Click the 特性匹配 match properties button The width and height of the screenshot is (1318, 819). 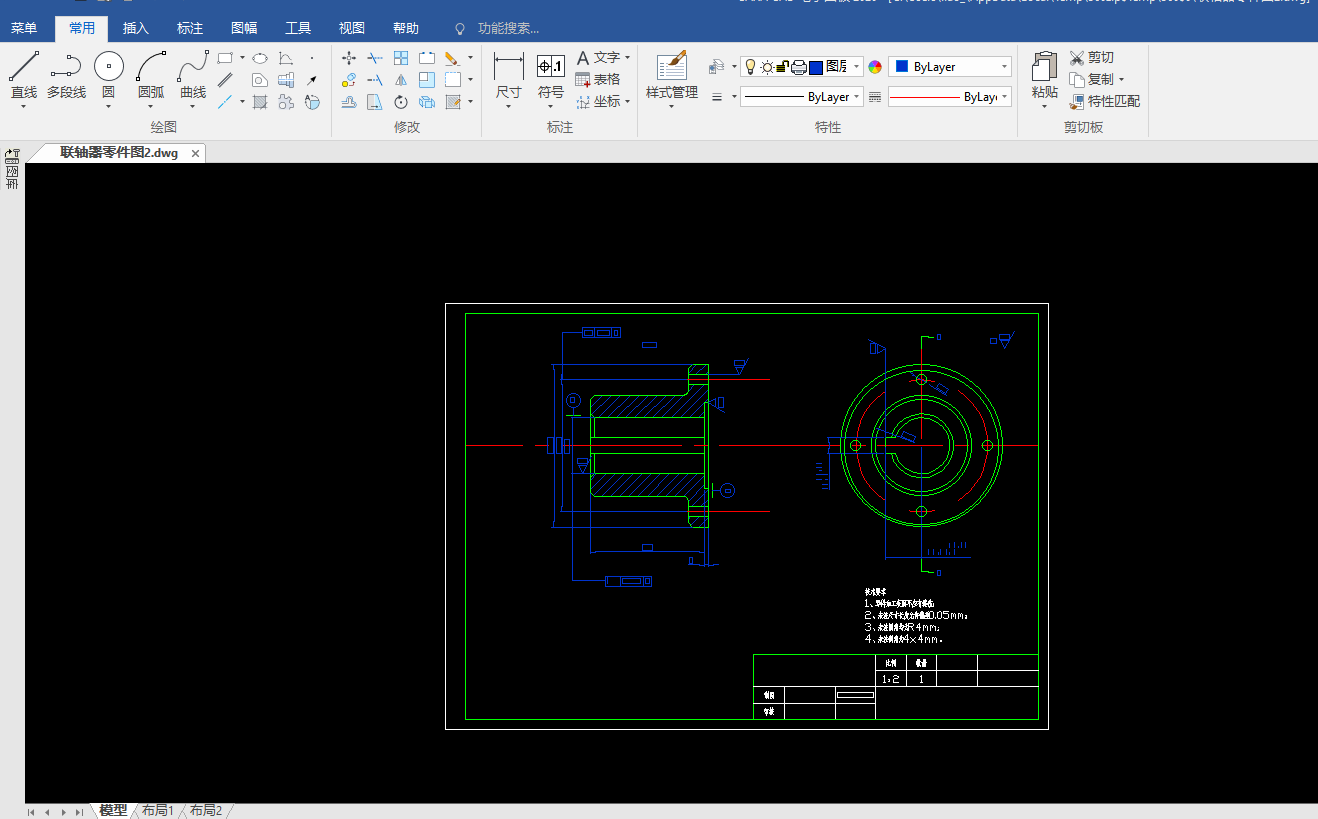pos(1105,101)
